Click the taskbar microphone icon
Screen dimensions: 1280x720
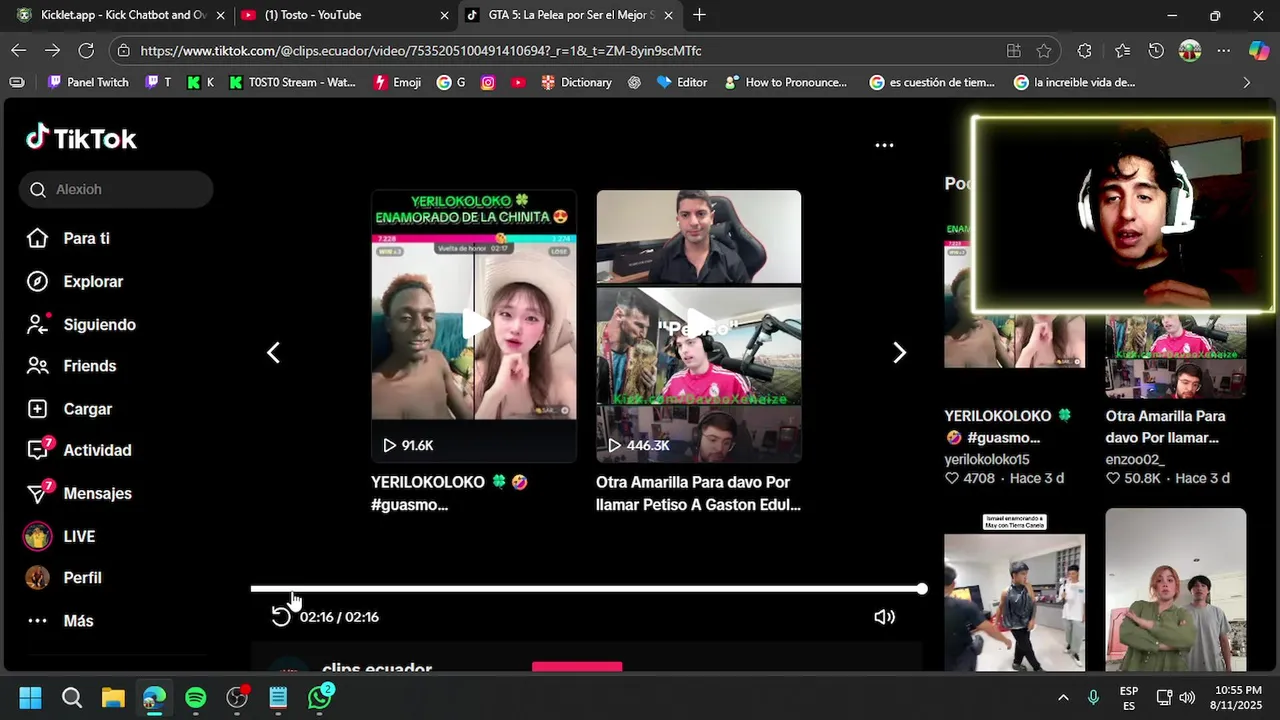point(1093,697)
